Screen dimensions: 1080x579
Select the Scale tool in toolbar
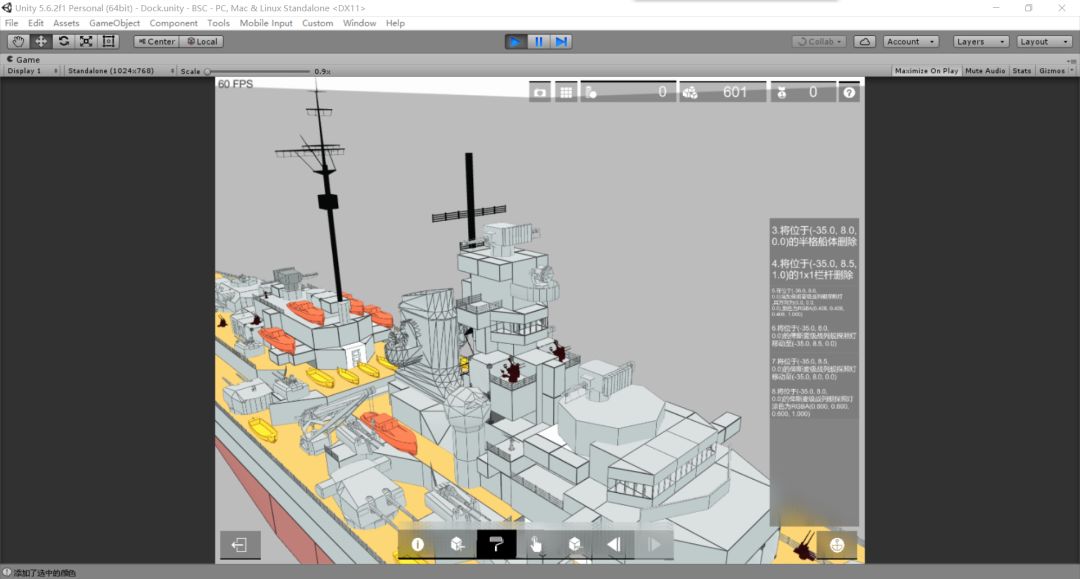(x=86, y=41)
